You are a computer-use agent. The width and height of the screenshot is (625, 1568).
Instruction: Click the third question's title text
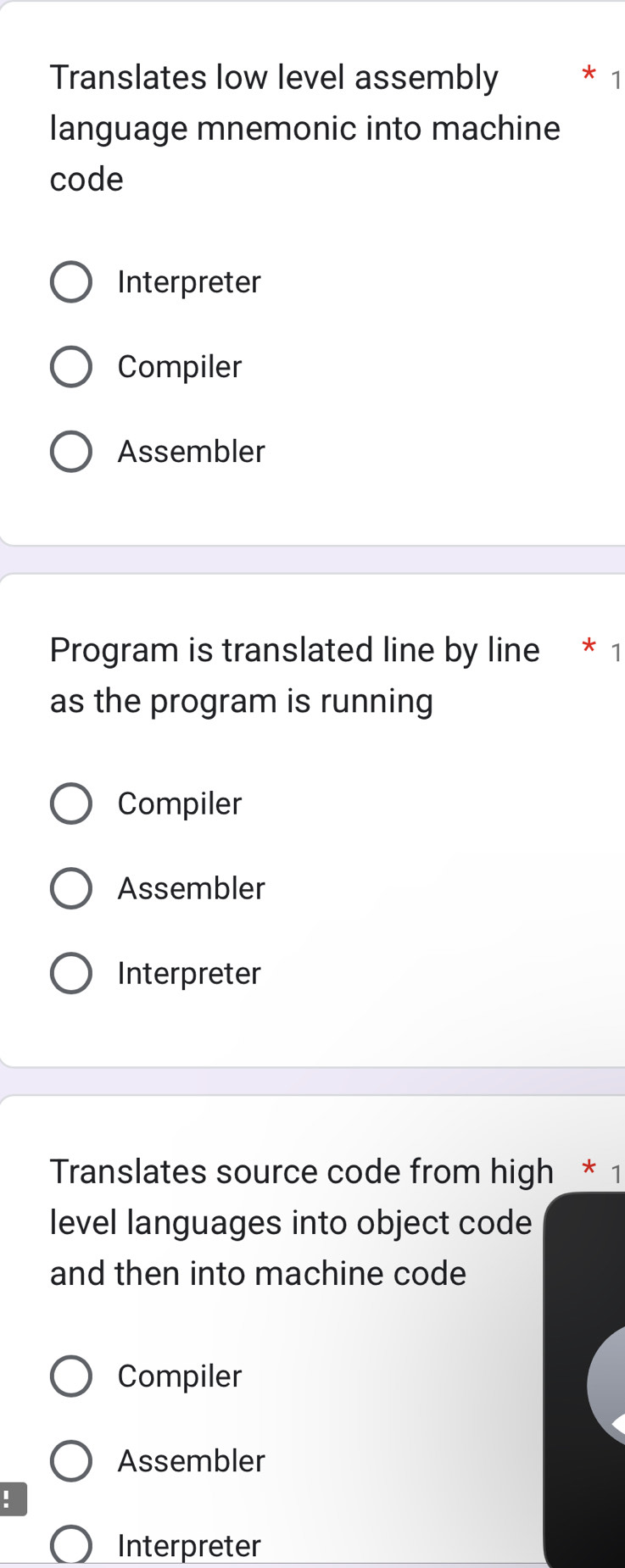(297, 1221)
